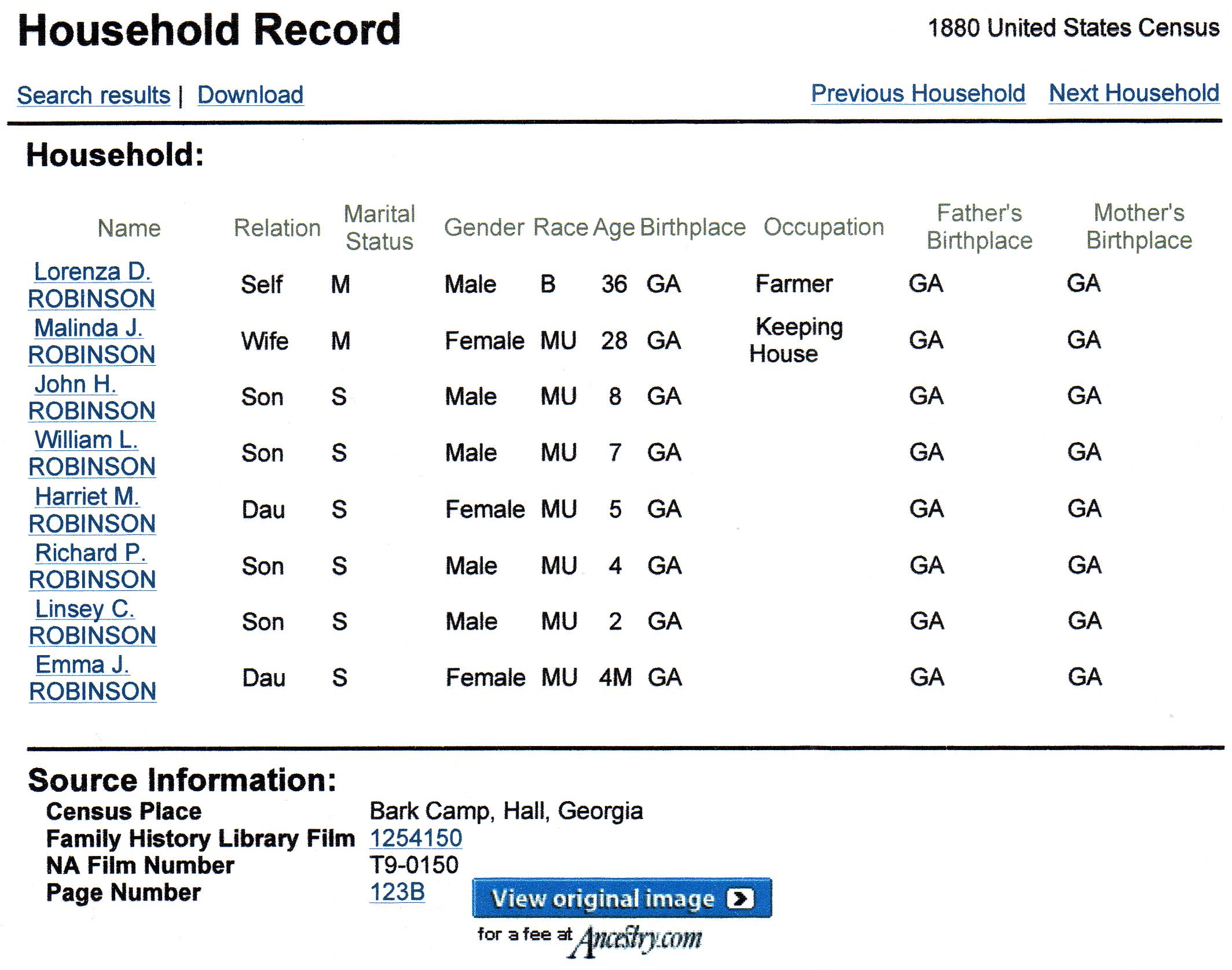Click age 2 in Linsey's row
The image size is (1232, 970).
click(x=615, y=622)
